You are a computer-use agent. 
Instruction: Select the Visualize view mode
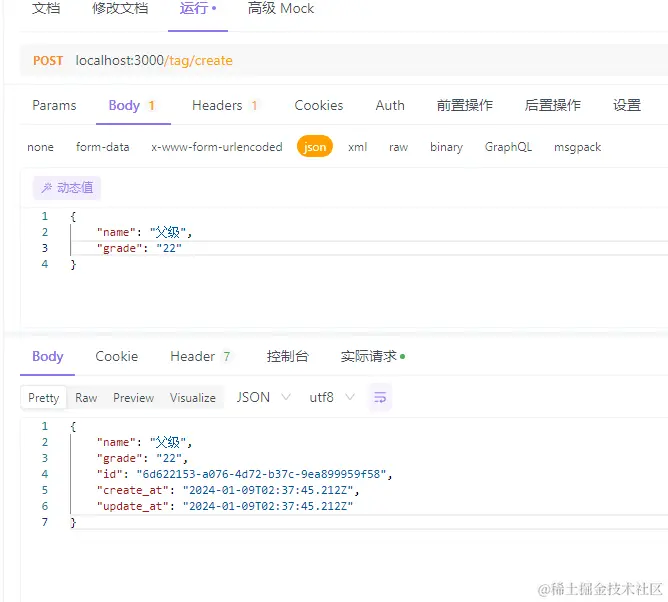coord(193,397)
